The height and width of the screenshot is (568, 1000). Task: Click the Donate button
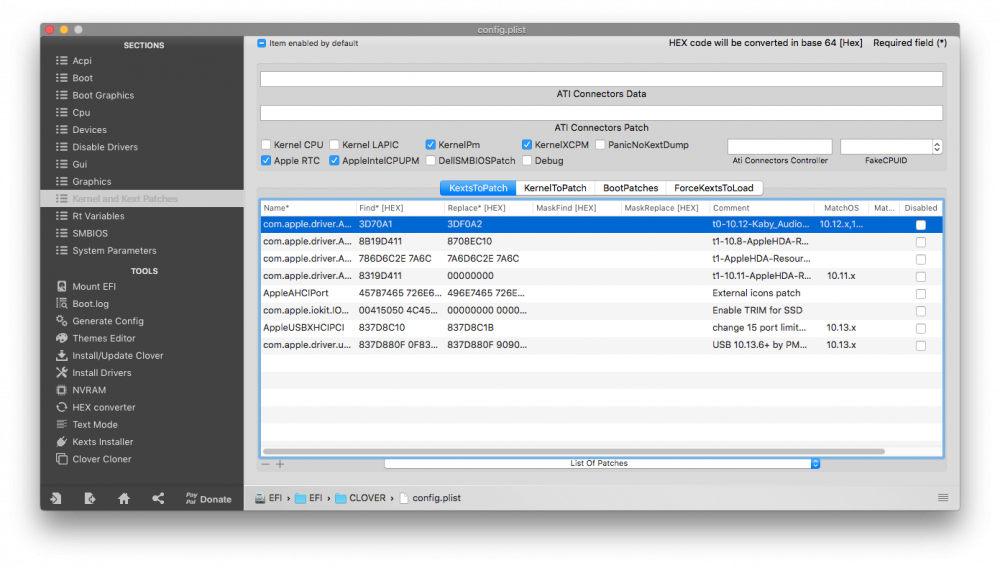pyautogui.click(x=209, y=499)
